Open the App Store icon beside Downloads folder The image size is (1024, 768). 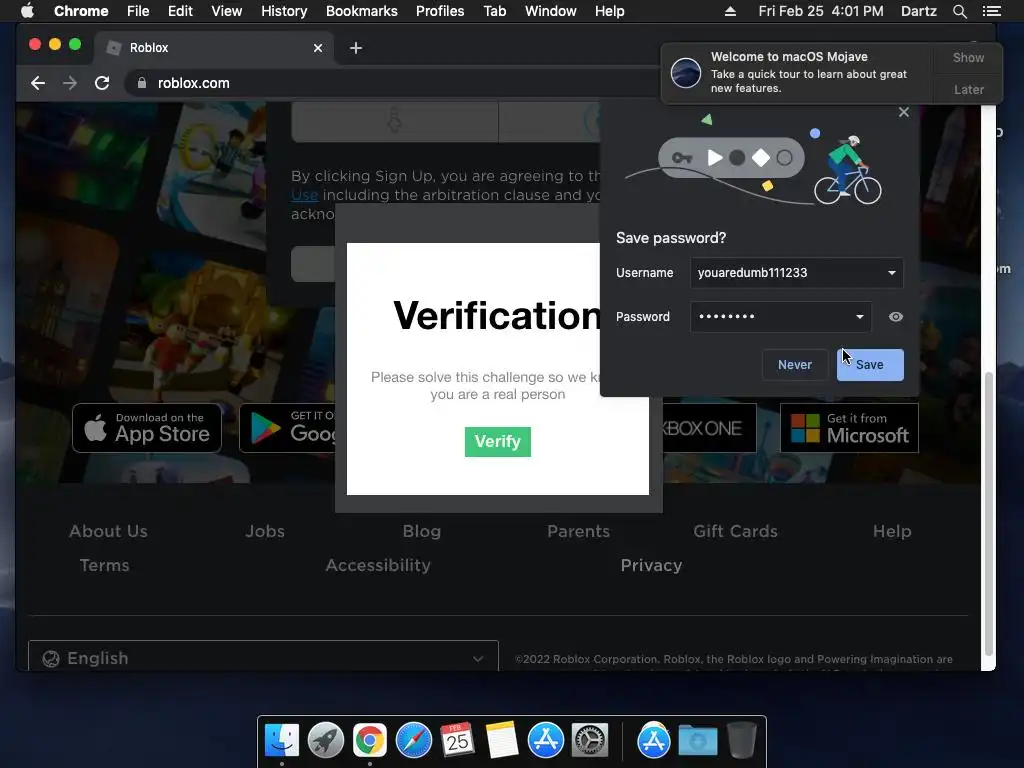(x=654, y=740)
